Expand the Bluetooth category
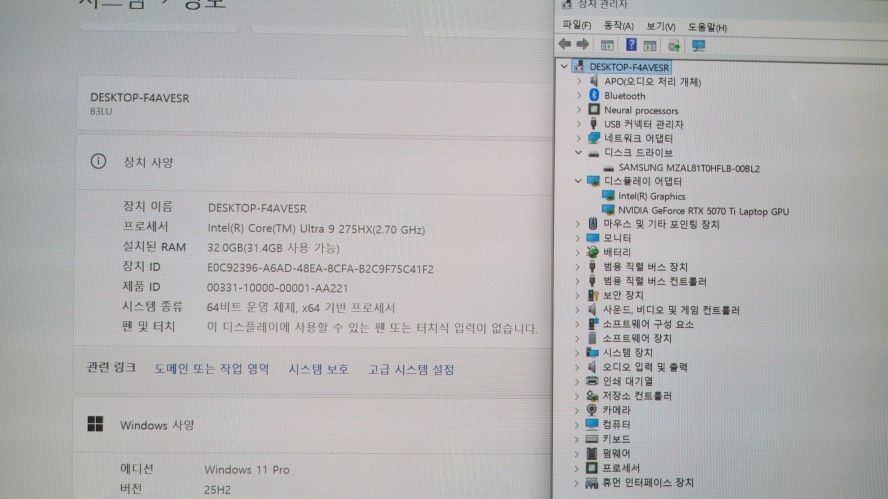This screenshot has width=888, height=499. [579, 95]
